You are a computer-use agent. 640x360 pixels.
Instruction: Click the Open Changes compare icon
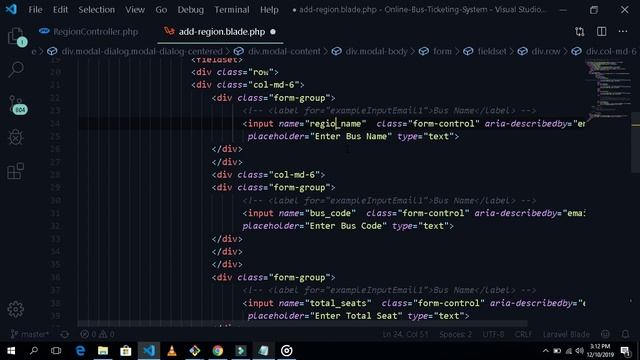pos(580,32)
